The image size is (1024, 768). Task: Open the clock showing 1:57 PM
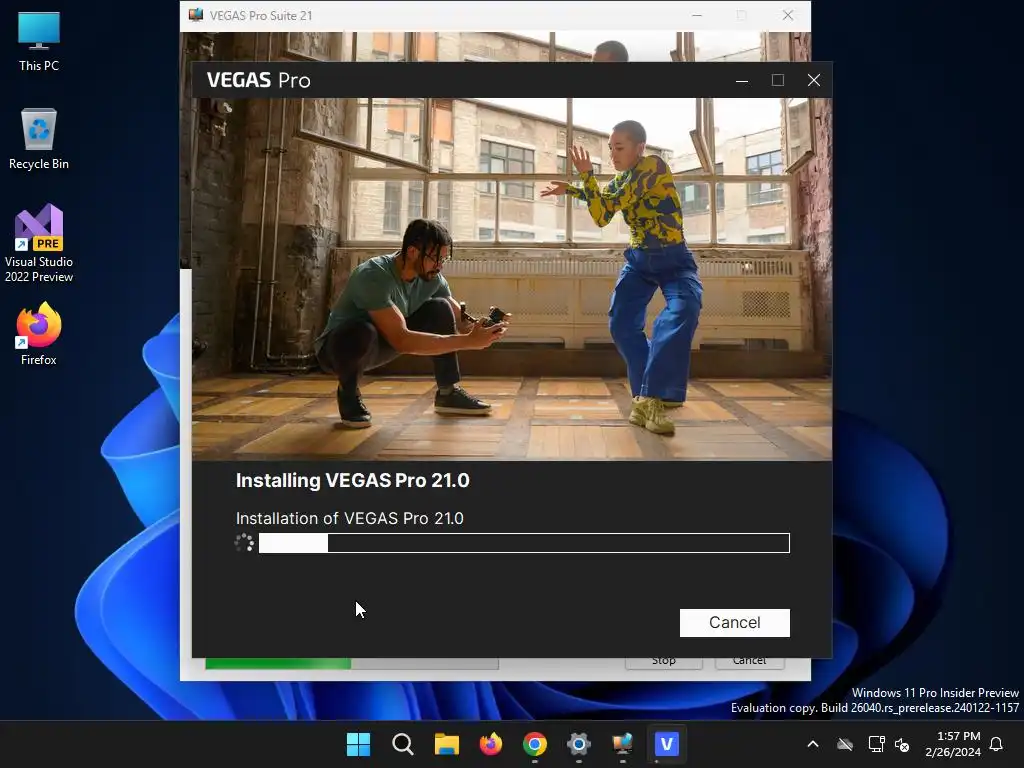[953, 744]
